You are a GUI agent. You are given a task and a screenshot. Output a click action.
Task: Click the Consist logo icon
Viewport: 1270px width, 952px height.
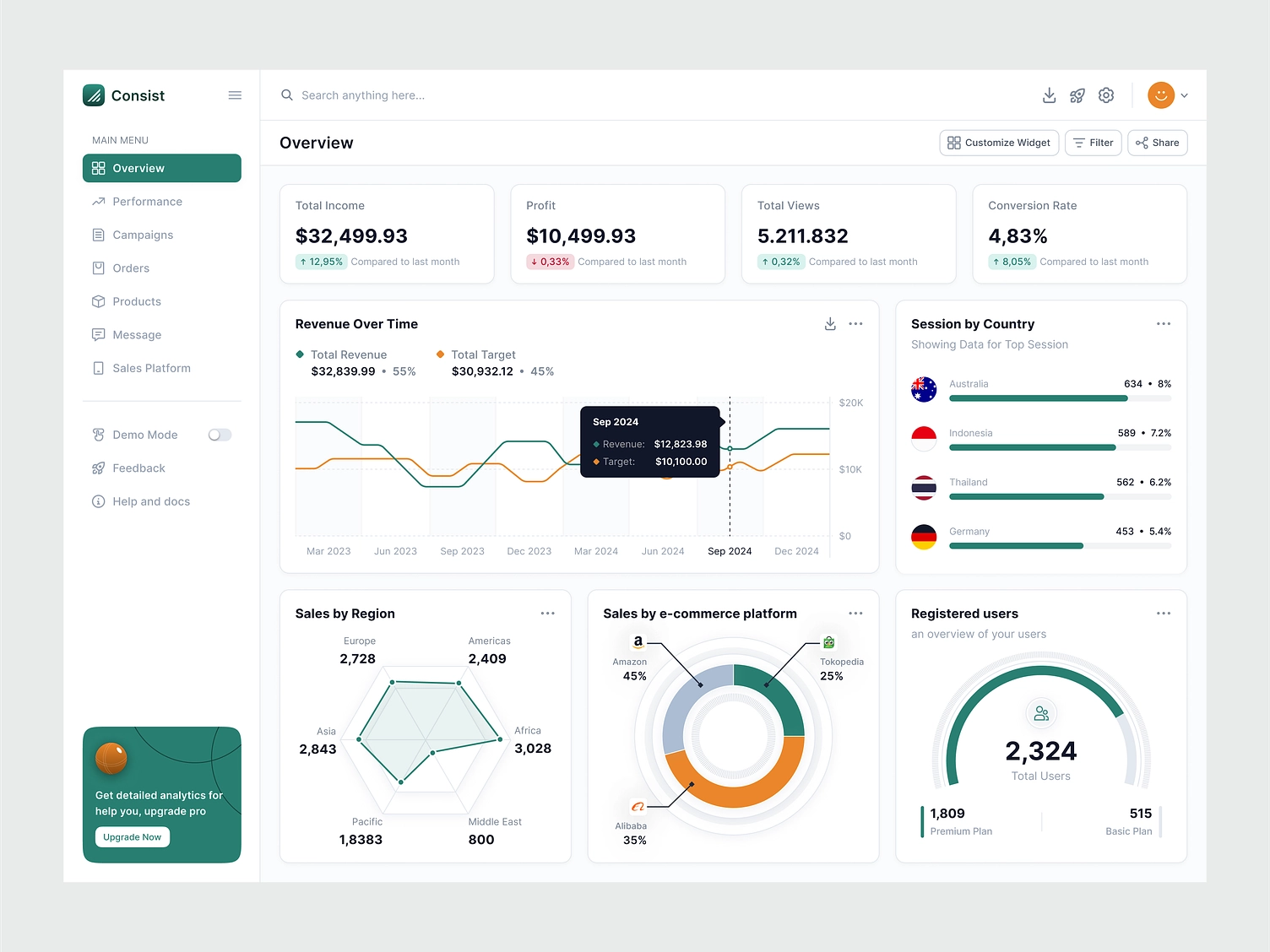click(93, 95)
